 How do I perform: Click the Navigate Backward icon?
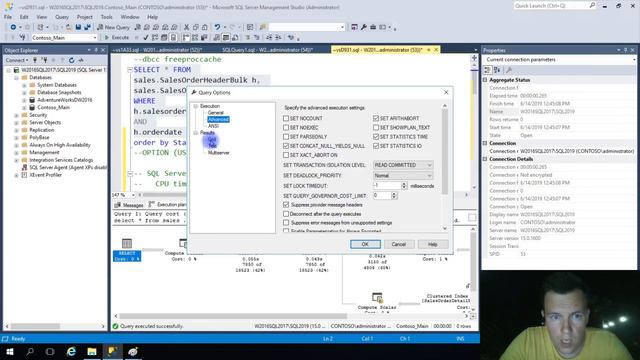point(13,27)
